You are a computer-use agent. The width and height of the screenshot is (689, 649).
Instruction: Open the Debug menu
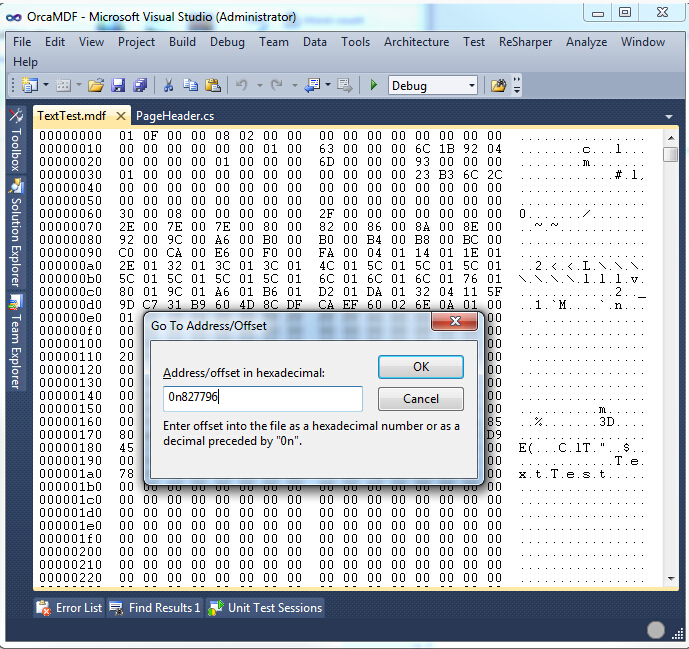[x=227, y=42]
